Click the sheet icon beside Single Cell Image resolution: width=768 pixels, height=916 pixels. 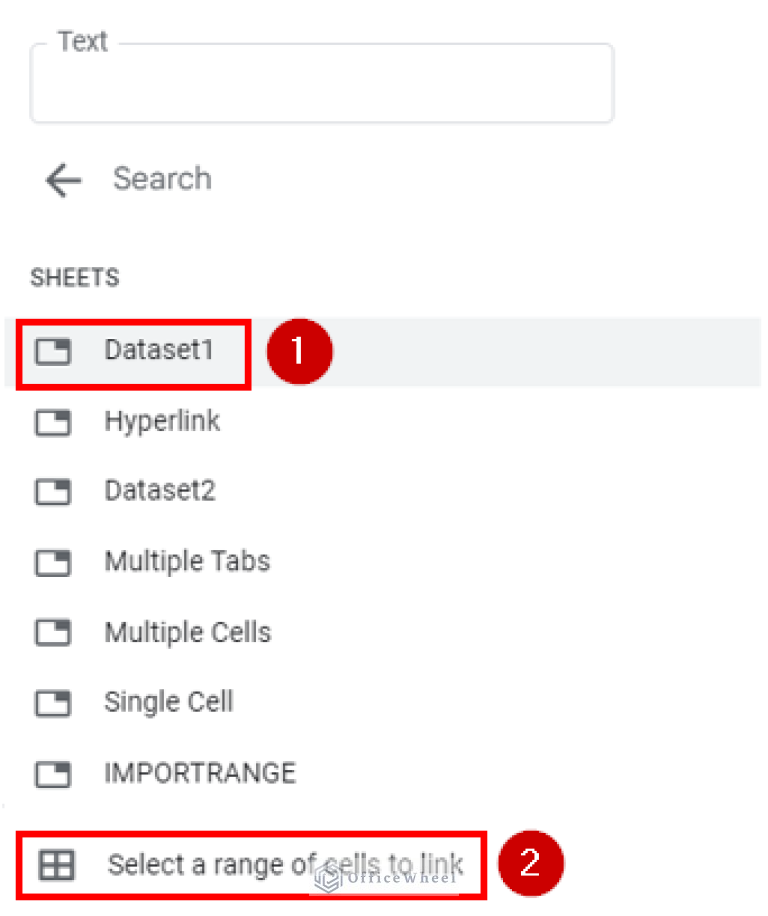[52, 703]
